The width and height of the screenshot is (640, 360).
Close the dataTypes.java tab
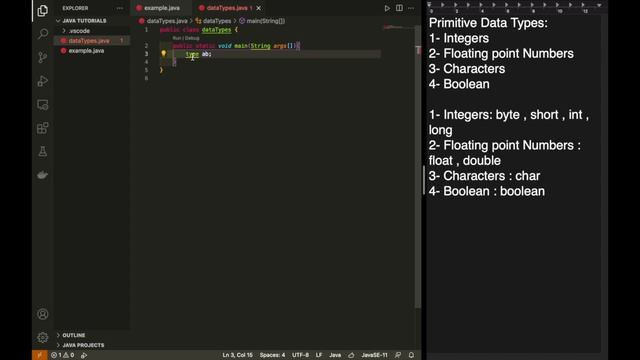(x=259, y=8)
